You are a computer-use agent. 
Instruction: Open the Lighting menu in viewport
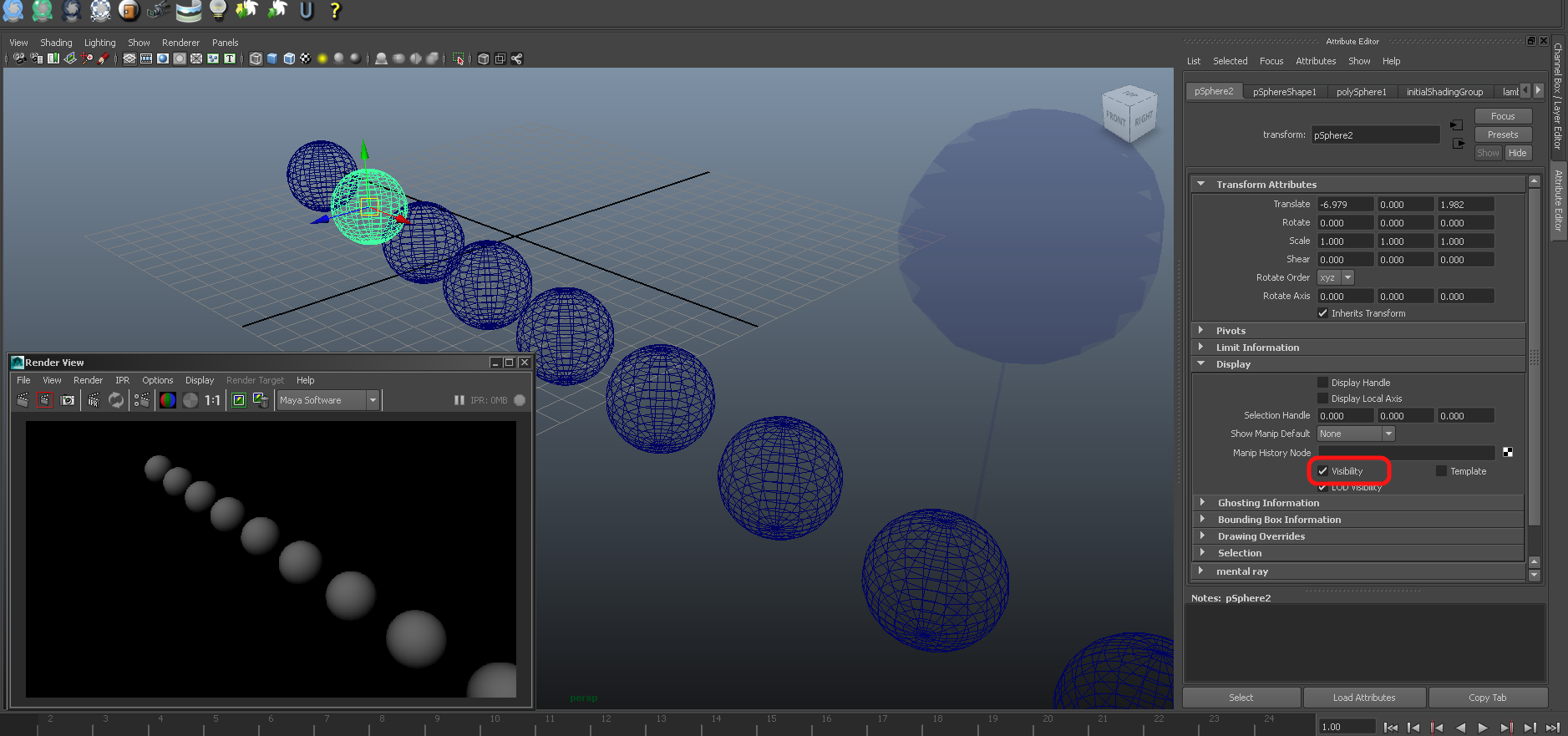point(100,43)
